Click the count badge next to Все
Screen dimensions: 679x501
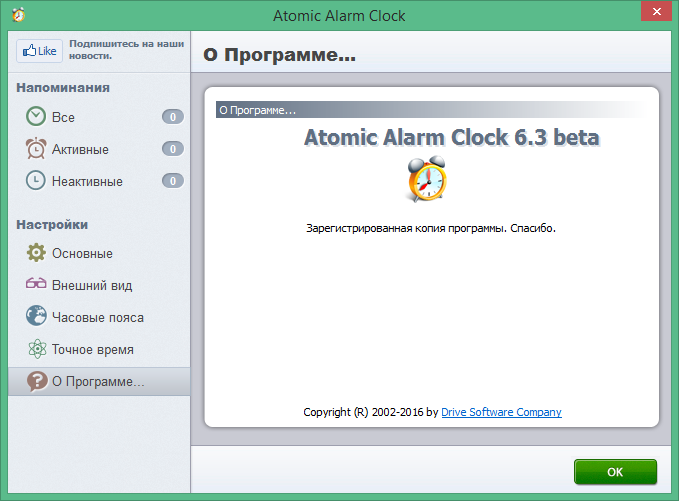(173, 117)
